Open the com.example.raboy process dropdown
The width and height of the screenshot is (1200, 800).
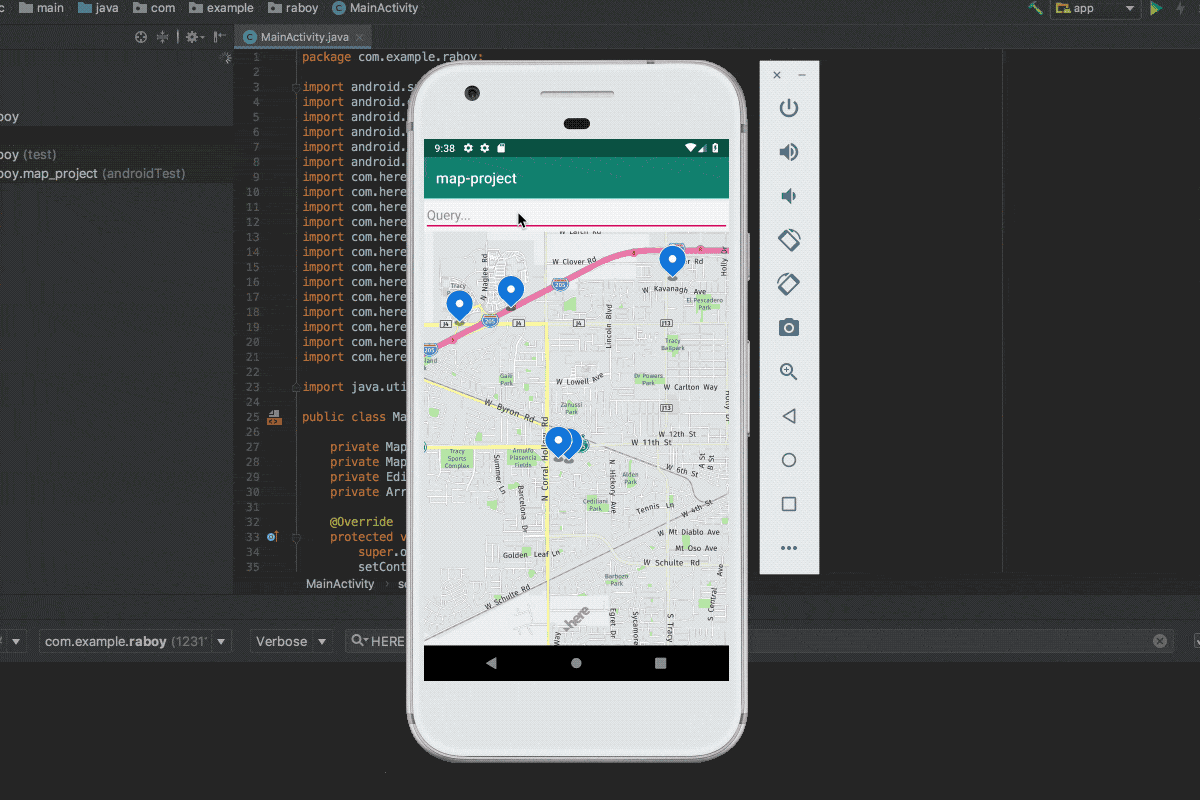pyautogui.click(x=135, y=641)
